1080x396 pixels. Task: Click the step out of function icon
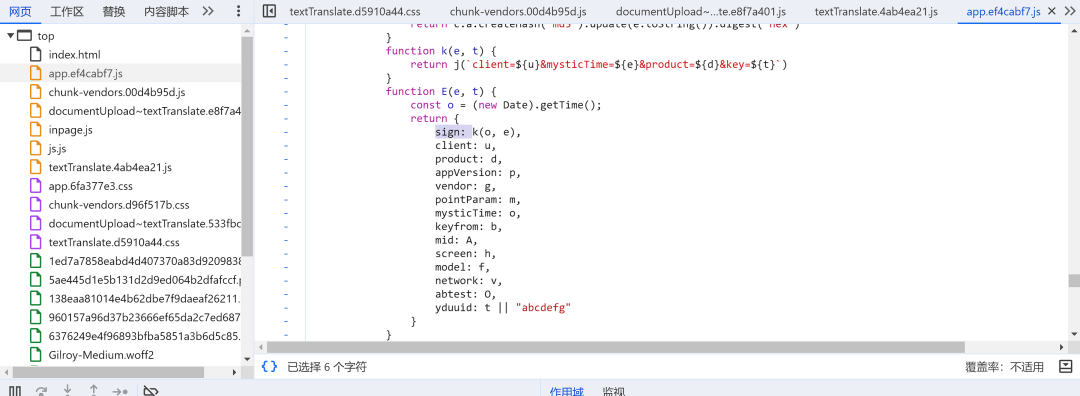[94, 390]
